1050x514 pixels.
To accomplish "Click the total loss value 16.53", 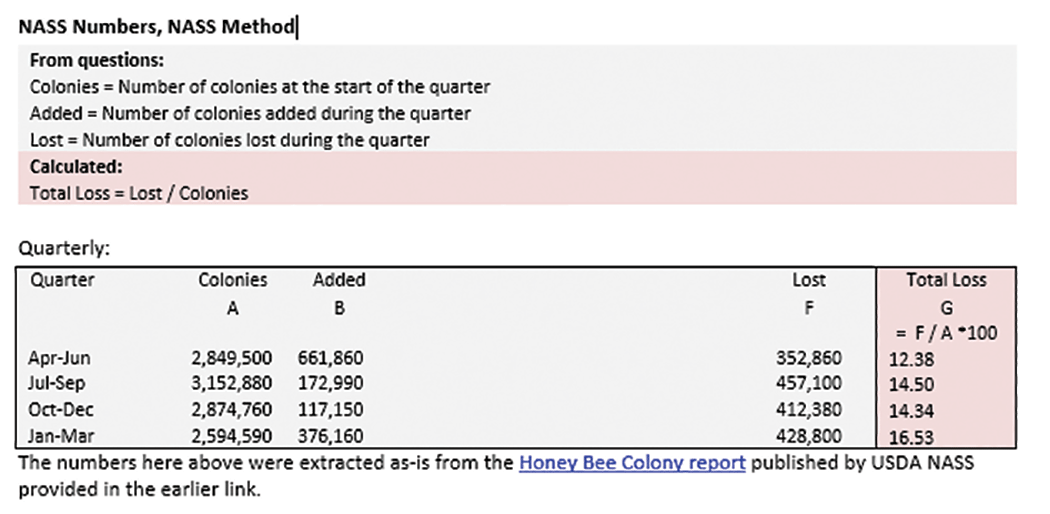I will point(909,437).
